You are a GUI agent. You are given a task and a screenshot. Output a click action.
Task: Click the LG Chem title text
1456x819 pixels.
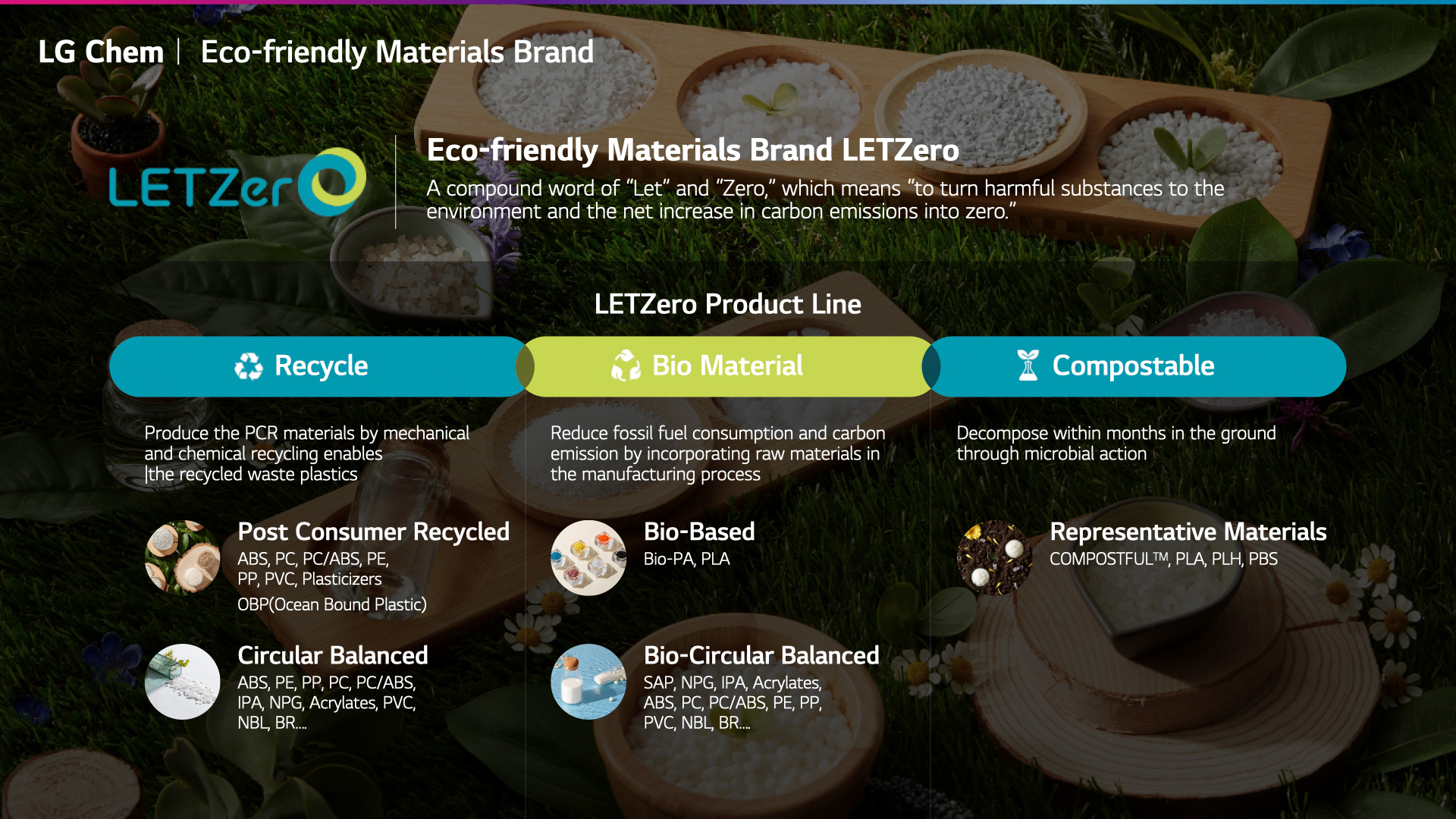(x=101, y=52)
